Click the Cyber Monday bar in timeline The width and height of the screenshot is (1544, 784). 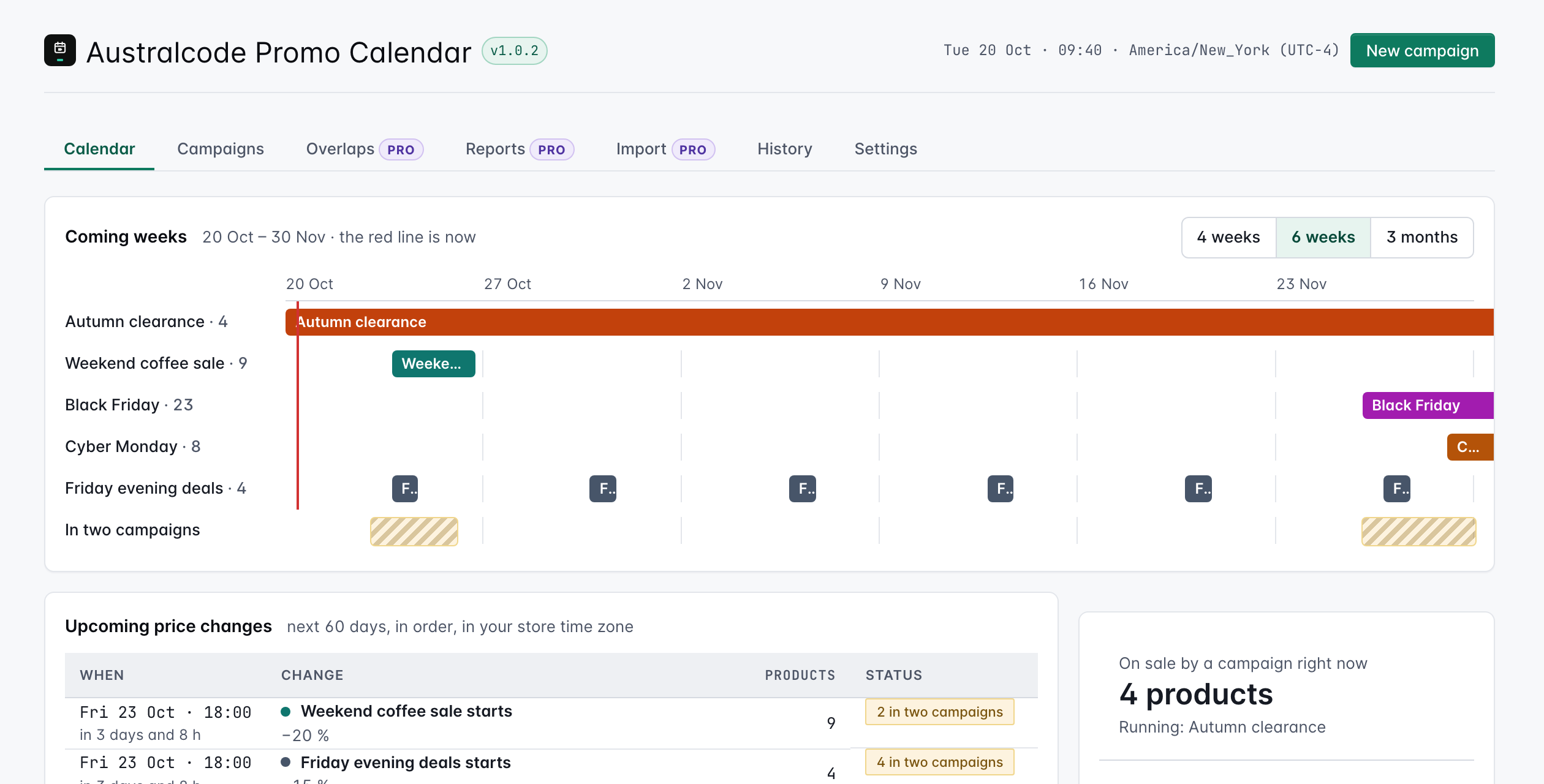(1470, 447)
